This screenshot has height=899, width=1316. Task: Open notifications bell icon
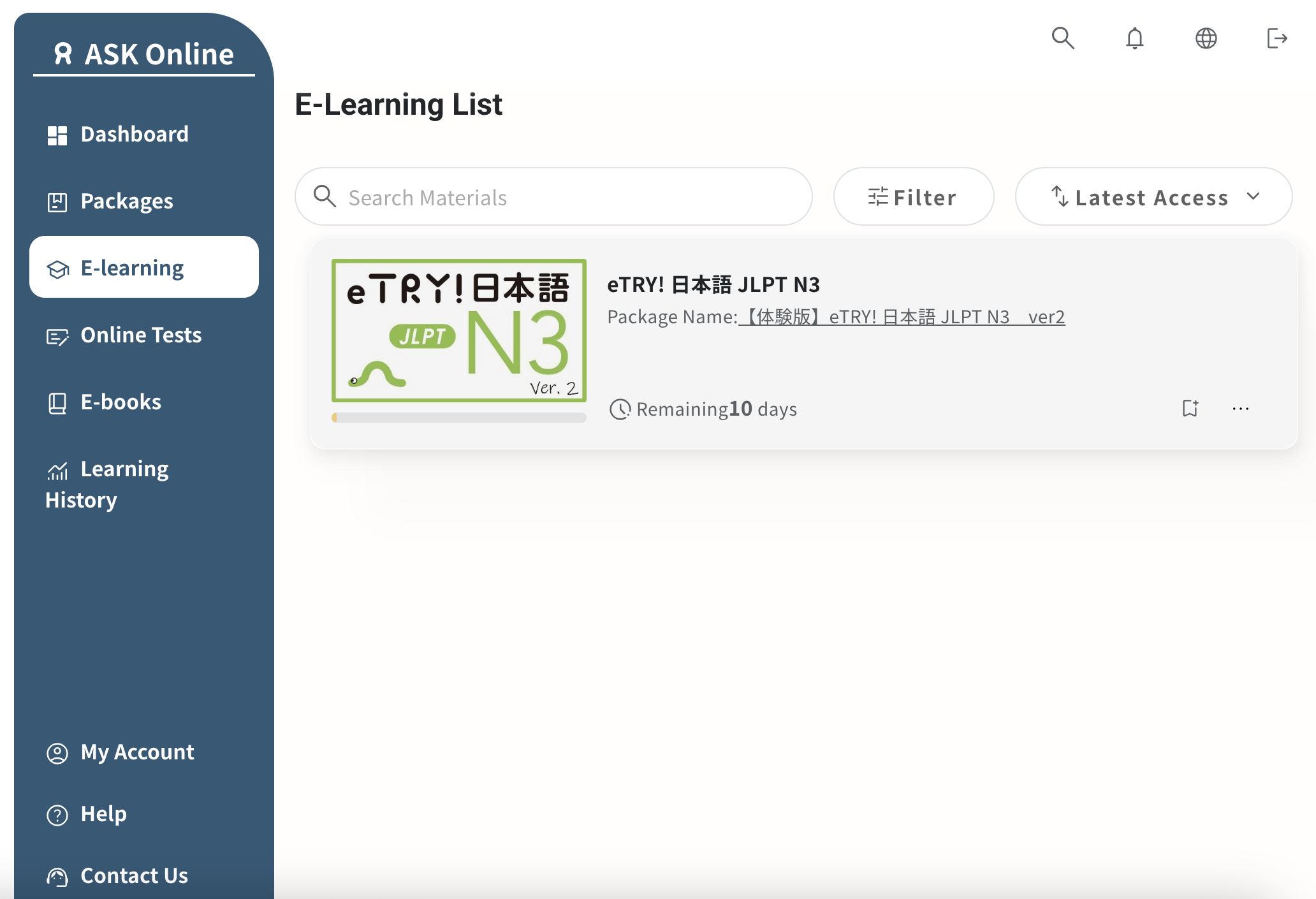pyautogui.click(x=1134, y=38)
